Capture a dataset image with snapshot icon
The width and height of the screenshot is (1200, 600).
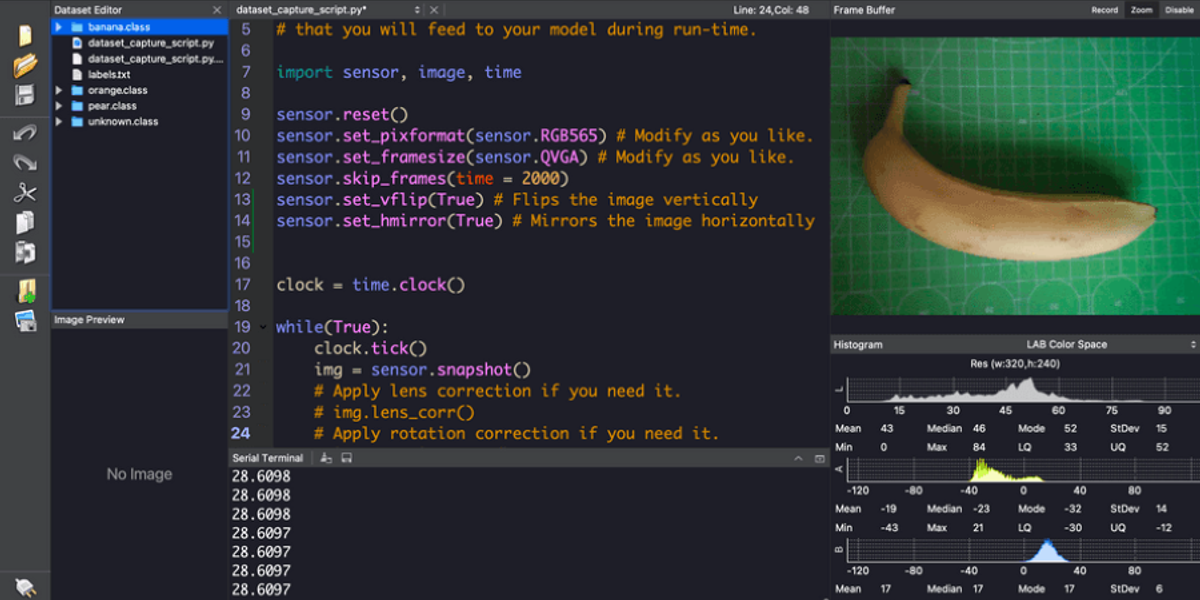tap(25, 321)
